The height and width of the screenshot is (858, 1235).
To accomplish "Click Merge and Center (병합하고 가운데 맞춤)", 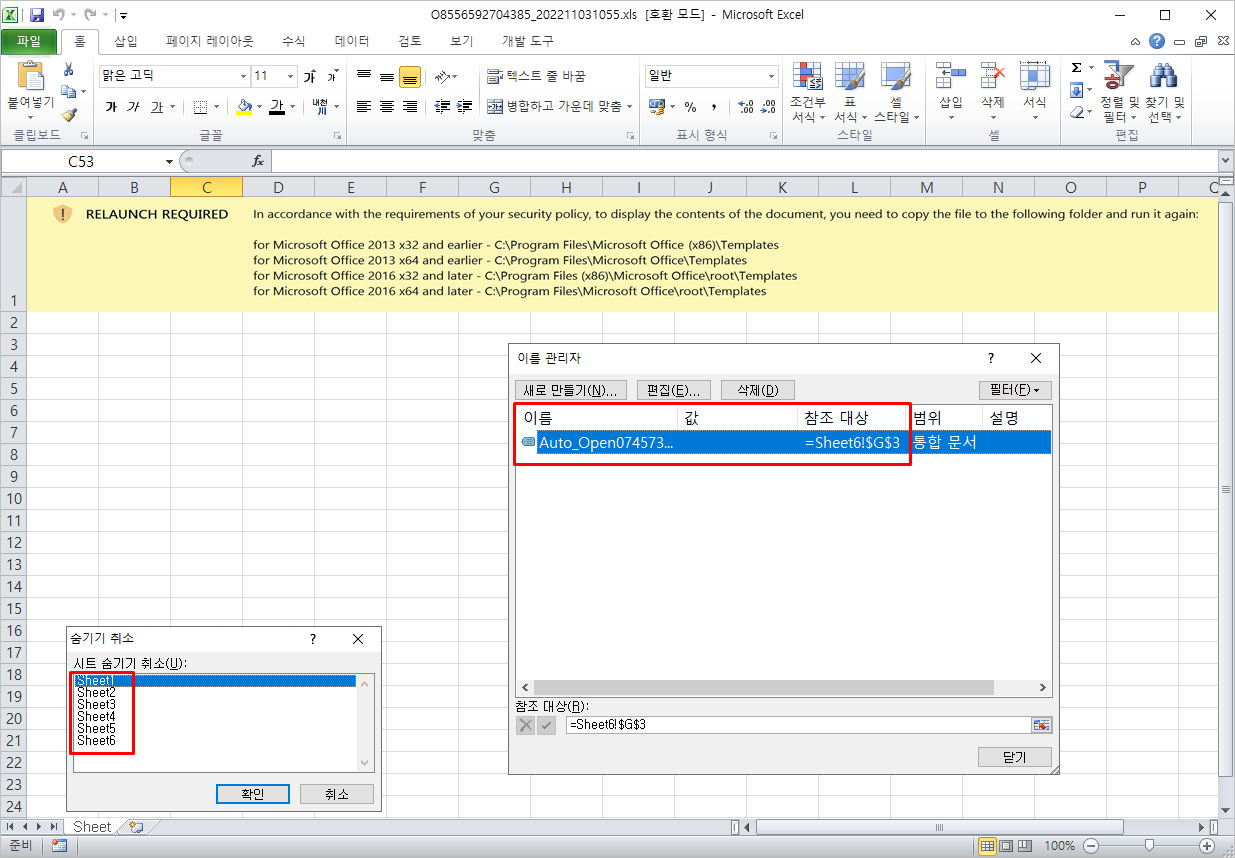I will tap(553, 107).
